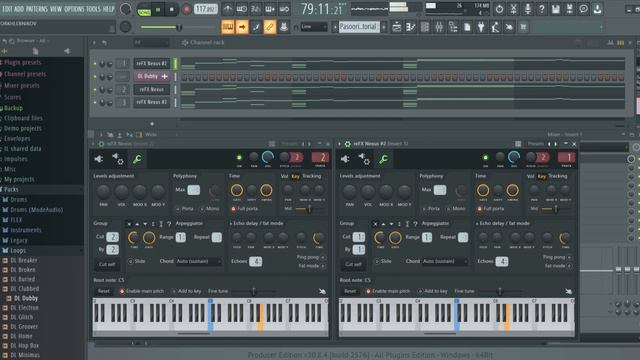Screen dimensions: 640x360
Task: Click gear icon in reFX Nexus #2 title bar
Action: [348, 144]
